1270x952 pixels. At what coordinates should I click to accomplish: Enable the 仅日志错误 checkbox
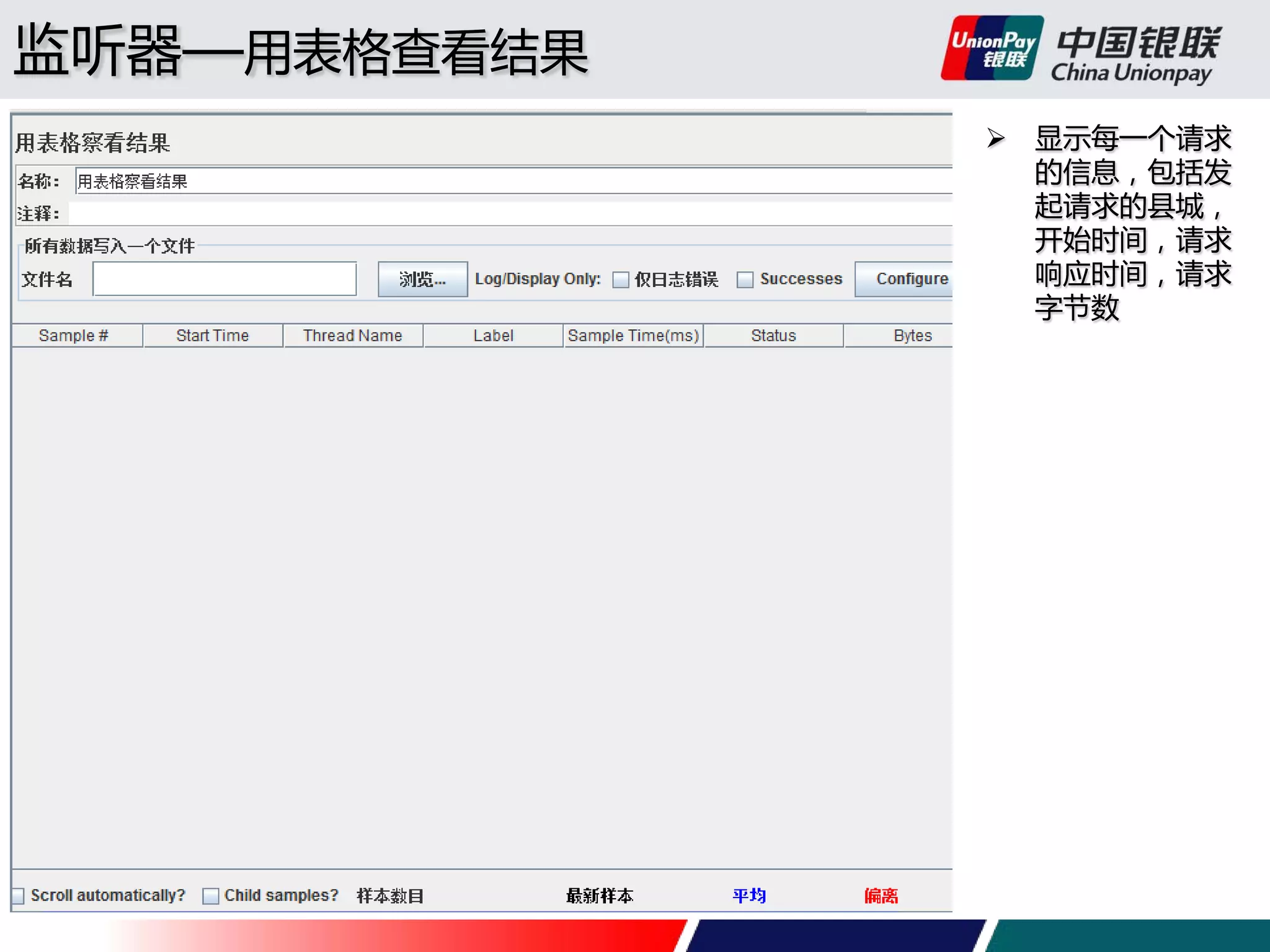coord(621,280)
